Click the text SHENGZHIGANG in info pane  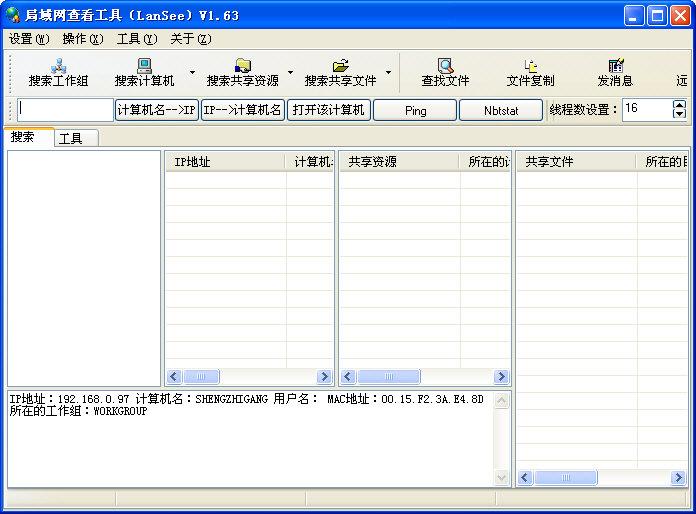231,399
